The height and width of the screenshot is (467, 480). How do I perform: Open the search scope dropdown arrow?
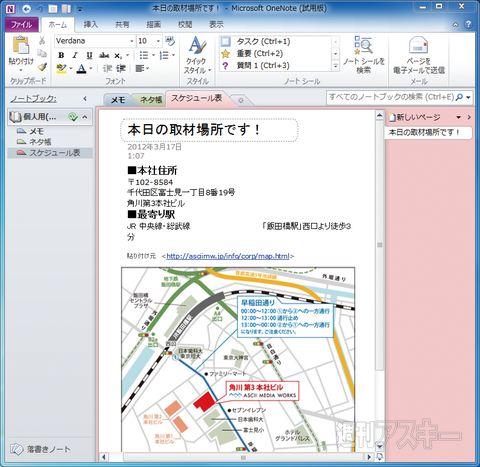coord(468,97)
